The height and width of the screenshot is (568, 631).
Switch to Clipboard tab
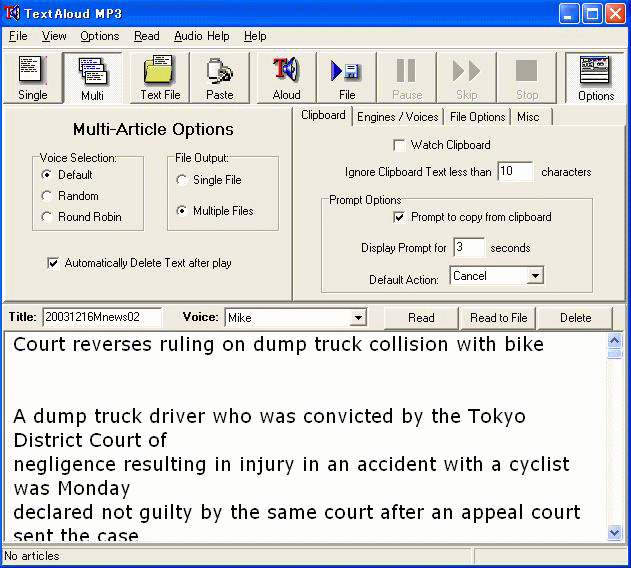323,116
